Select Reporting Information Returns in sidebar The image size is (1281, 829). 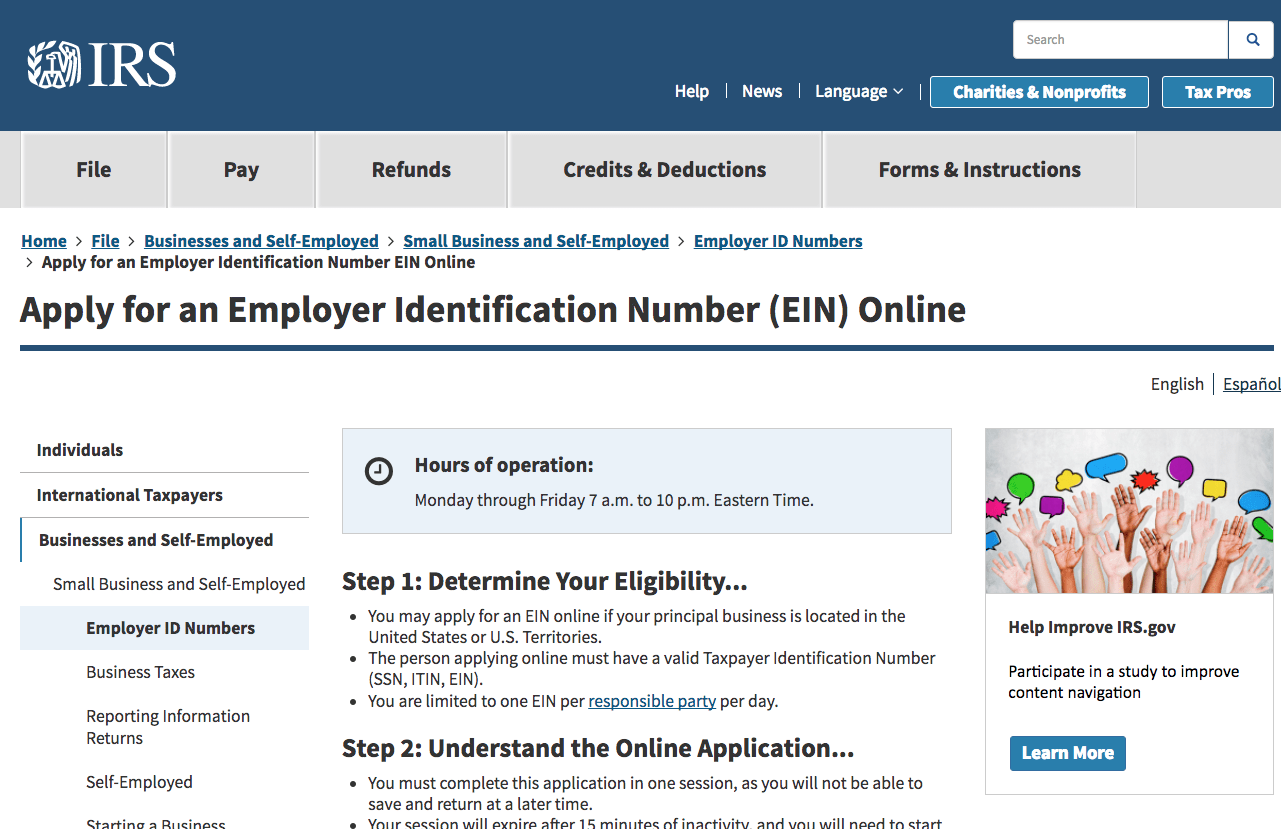167,727
